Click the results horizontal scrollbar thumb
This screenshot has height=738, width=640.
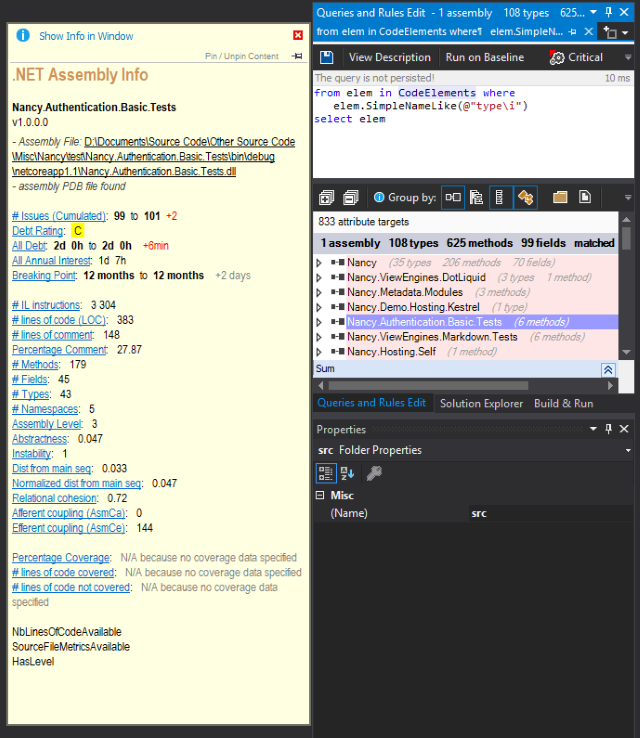(x=428, y=386)
